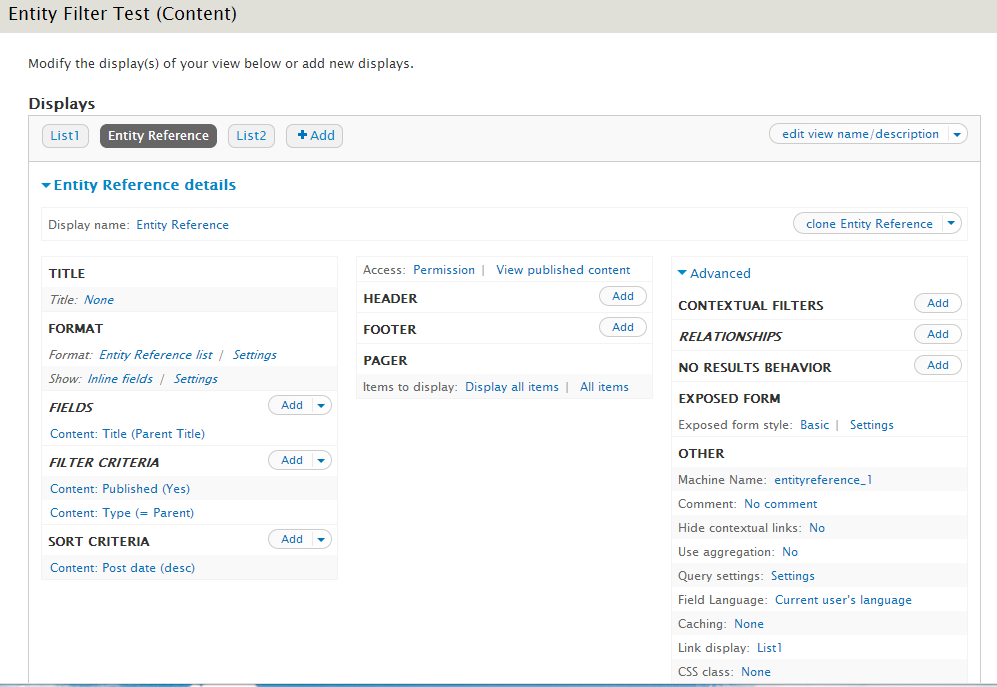The height and width of the screenshot is (687, 997).
Task: Change Link display List1 setting
Action: pos(769,648)
